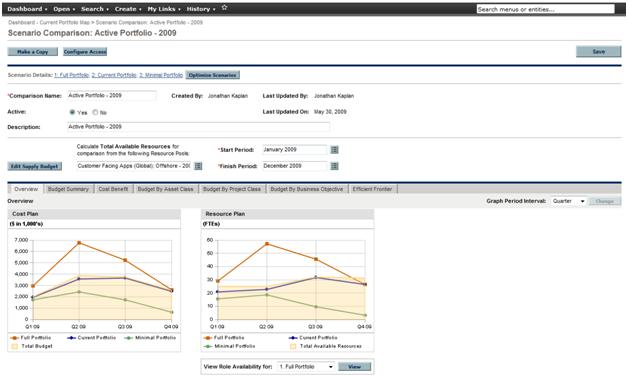Open the Open menu
This screenshot has width=628, height=377.
[x=64, y=9]
